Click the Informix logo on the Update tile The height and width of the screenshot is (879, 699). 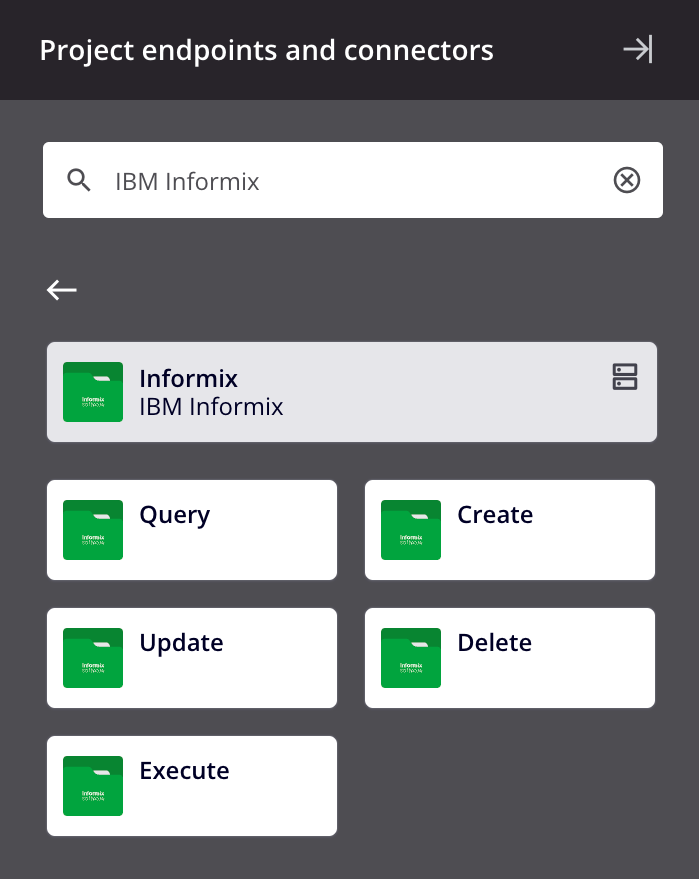click(x=92, y=658)
